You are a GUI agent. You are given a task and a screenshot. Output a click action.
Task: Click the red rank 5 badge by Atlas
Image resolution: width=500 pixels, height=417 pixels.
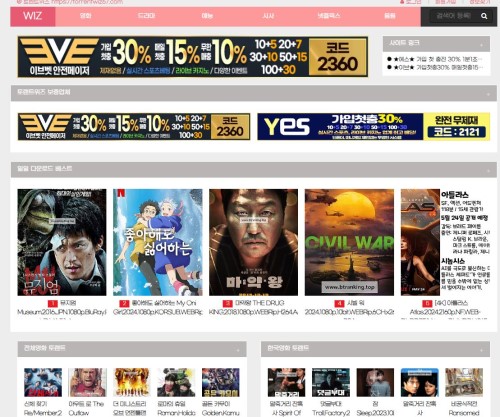pos(427,303)
